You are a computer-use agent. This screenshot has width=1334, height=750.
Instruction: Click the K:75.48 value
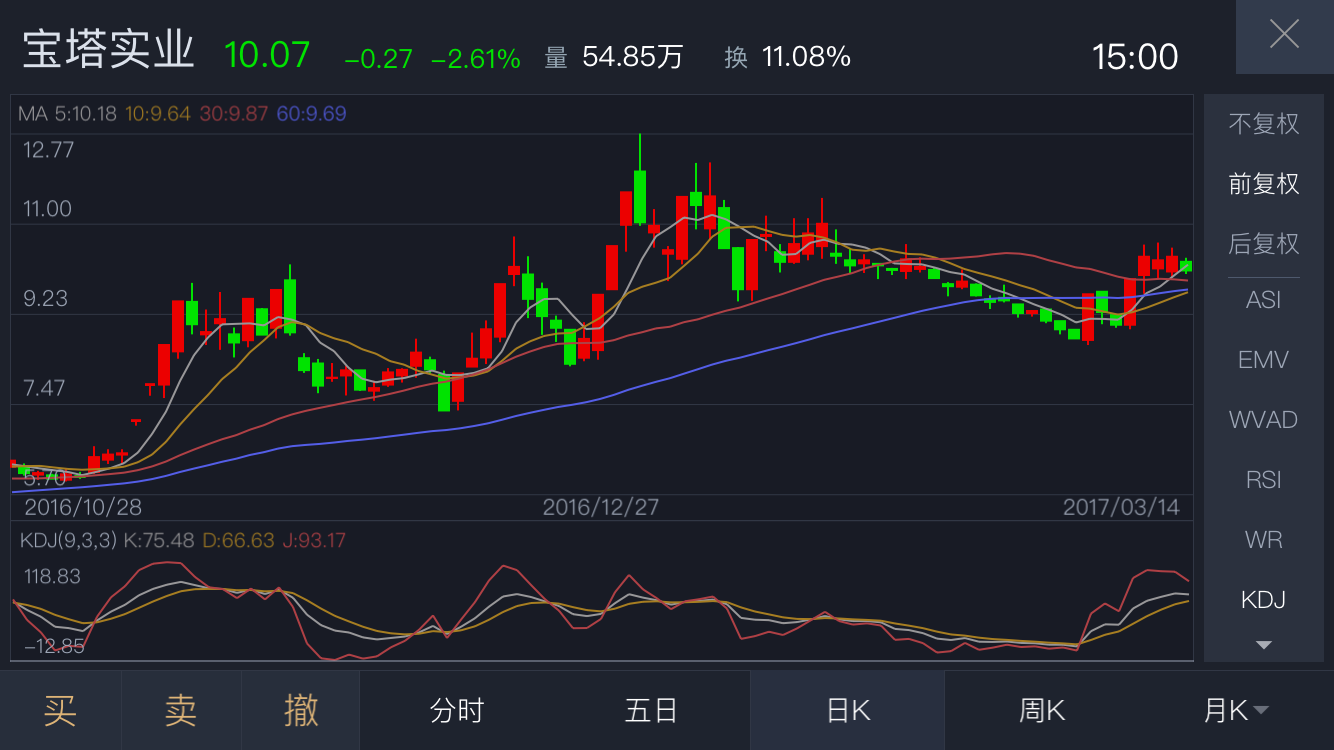(159, 541)
